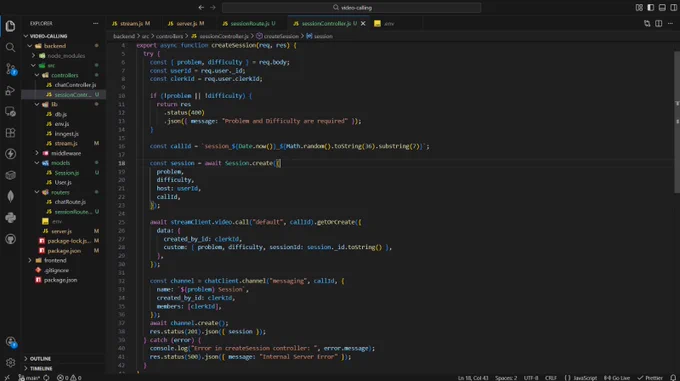Collapse the lib folder
Image resolution: width=680 pixels, height=381 pixels.
(63, 104)
